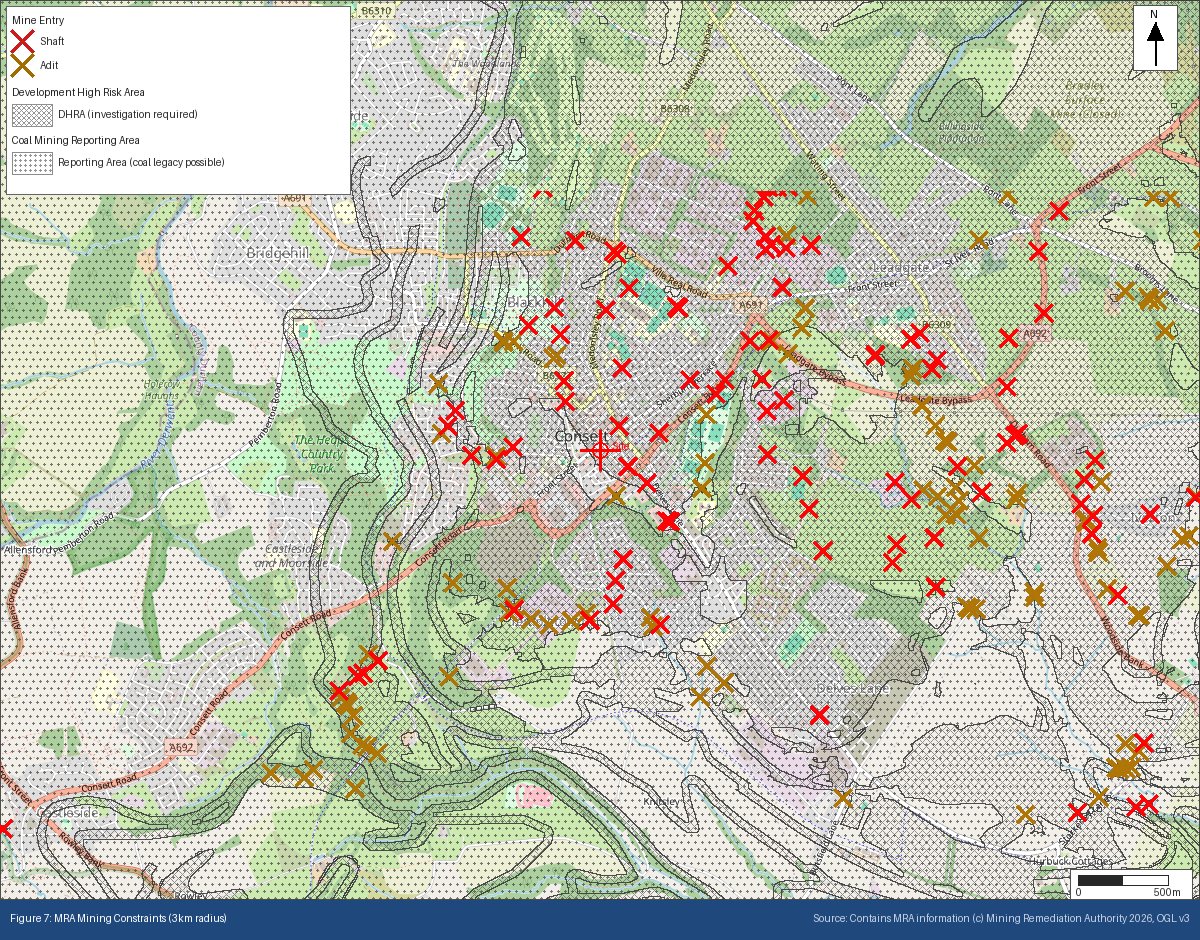The width and height of the screenshot is (1200, 940).
Task: Click the DHRA cross-hatch swatch in the legend
Action: (x=32, y=115)
